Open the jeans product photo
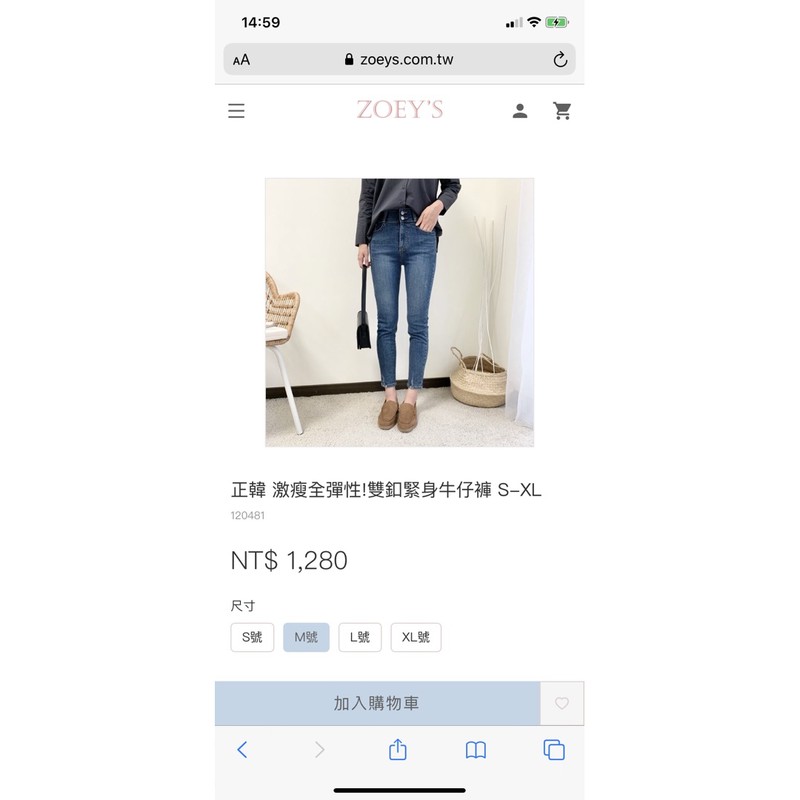800x800 pixels. tap(399, 312)
